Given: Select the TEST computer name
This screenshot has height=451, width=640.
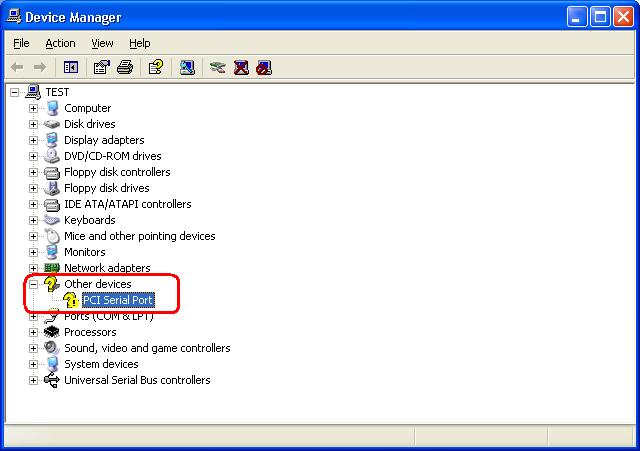Looking at the screenshot, I should [x=57, y=92].
